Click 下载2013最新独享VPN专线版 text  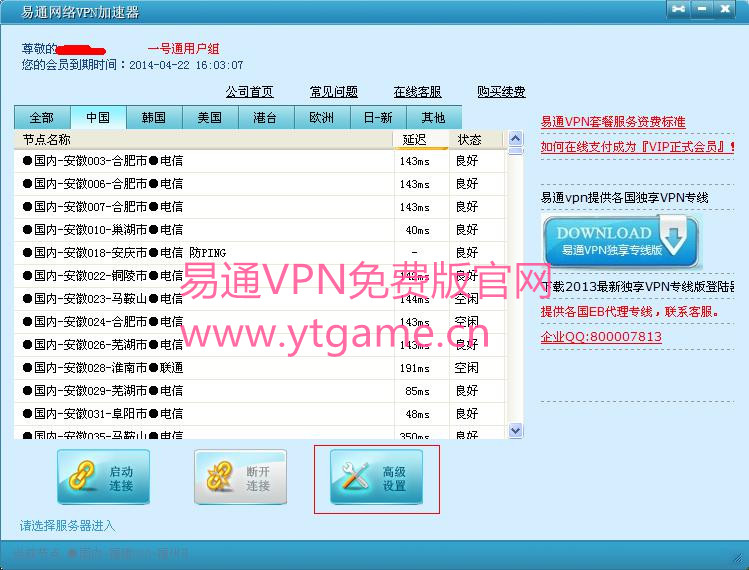pyautogui.click(x=638, y=287)
